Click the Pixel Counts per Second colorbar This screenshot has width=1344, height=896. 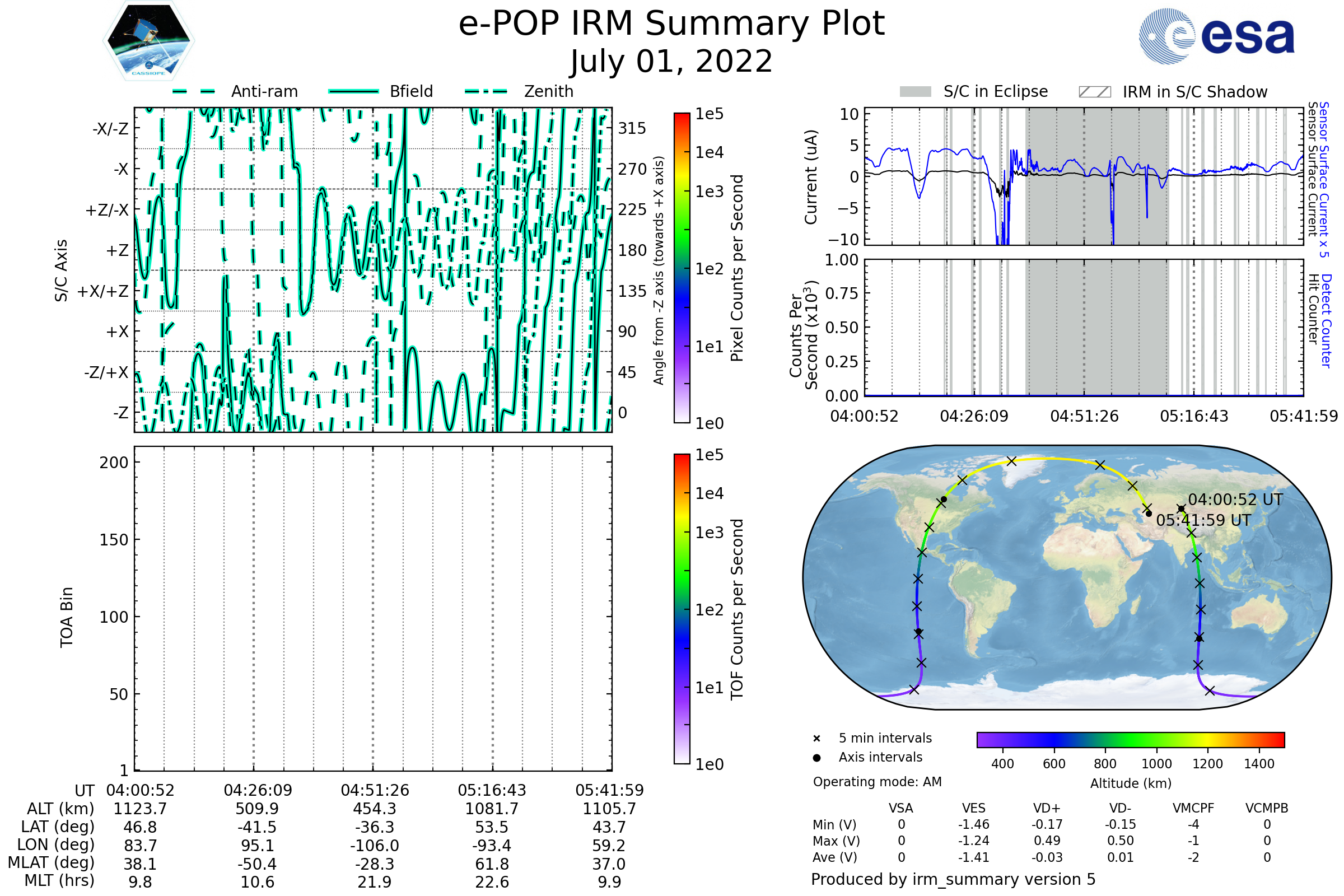click(682, 268)
